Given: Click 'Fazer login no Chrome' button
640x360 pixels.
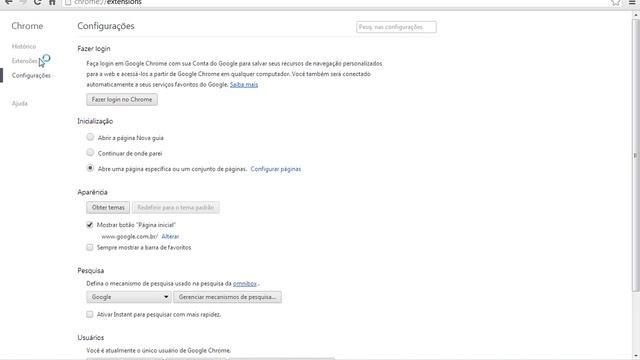Looking at the screenshot, I should [x=122, y=100].
